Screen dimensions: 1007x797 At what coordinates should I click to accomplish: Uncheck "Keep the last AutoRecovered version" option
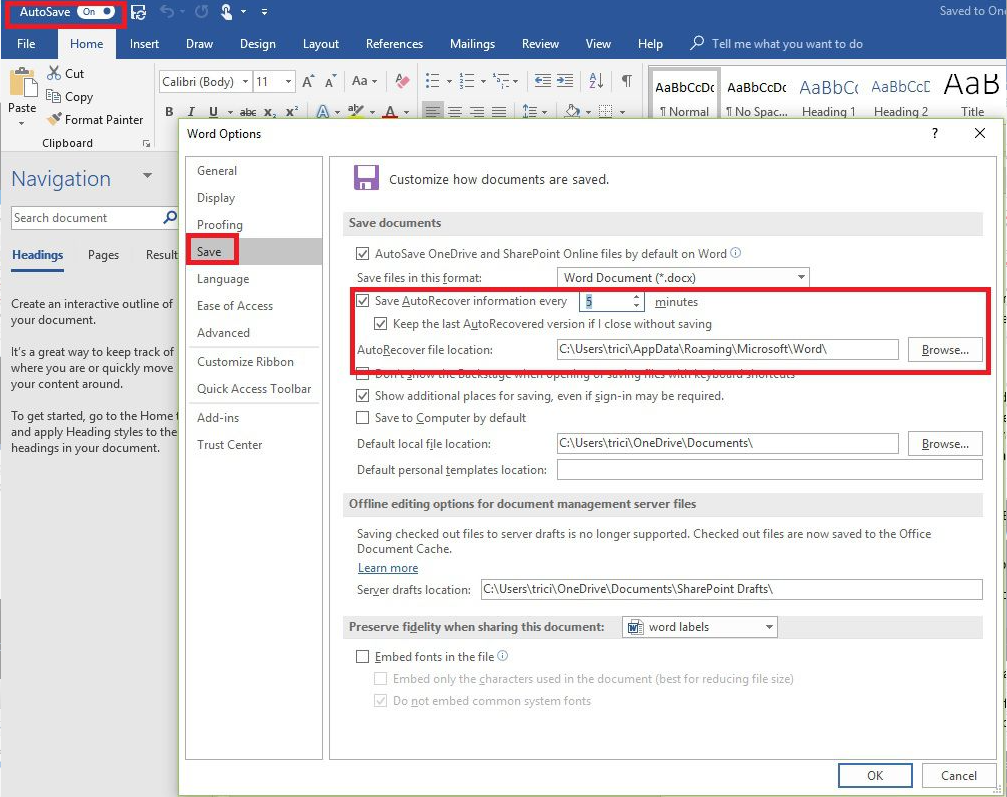tap(381, 323)
